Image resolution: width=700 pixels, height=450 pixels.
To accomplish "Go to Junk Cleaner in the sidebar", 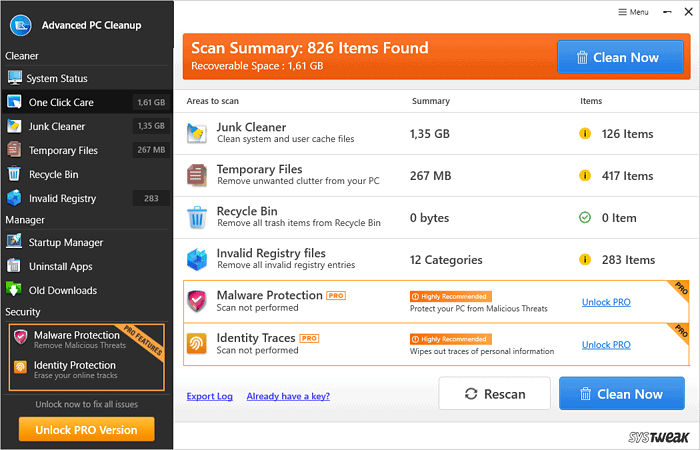I will coord(56,126).
